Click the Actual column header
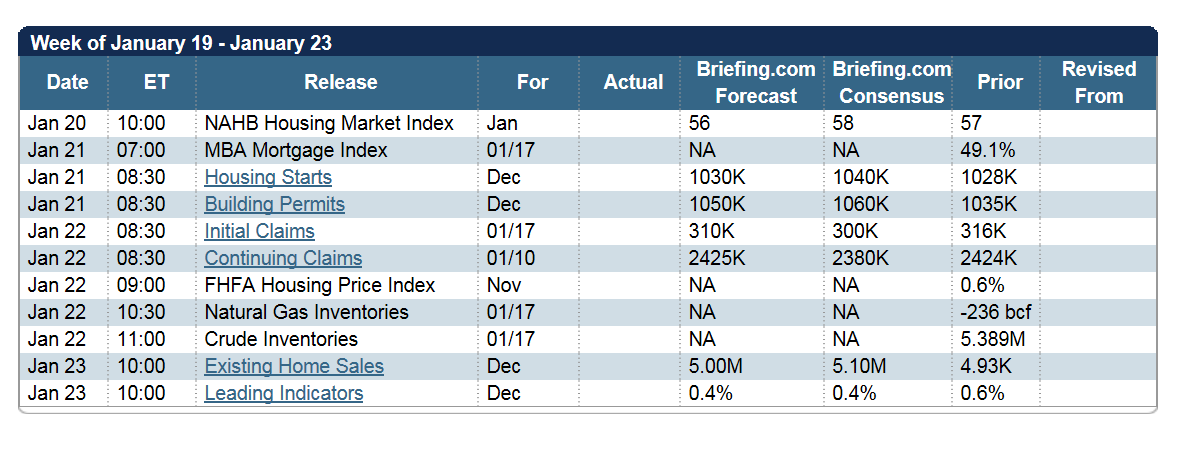 (633, 82)
